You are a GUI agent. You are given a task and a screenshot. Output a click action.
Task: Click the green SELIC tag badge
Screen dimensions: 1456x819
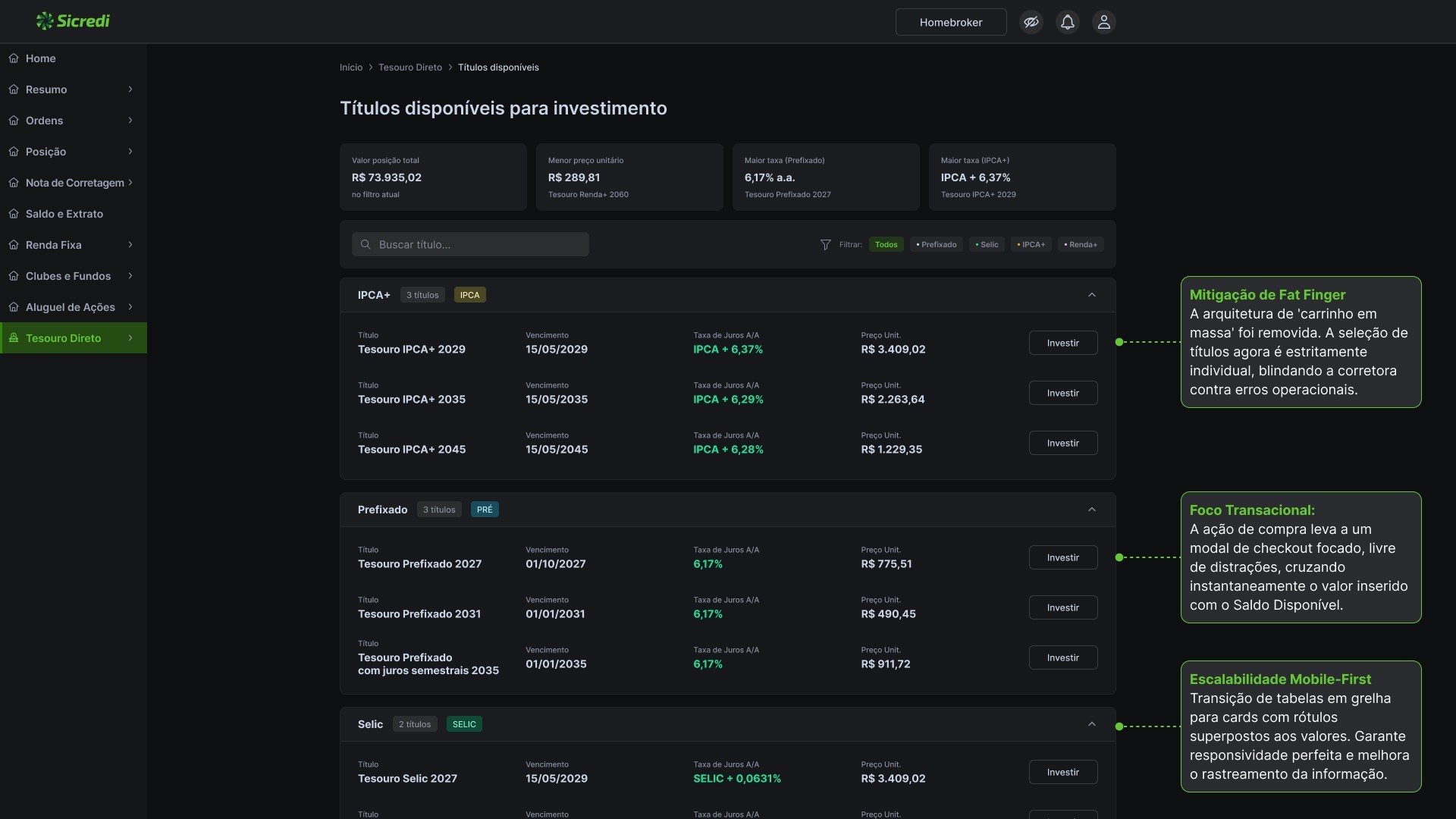(x=464, y=724)
